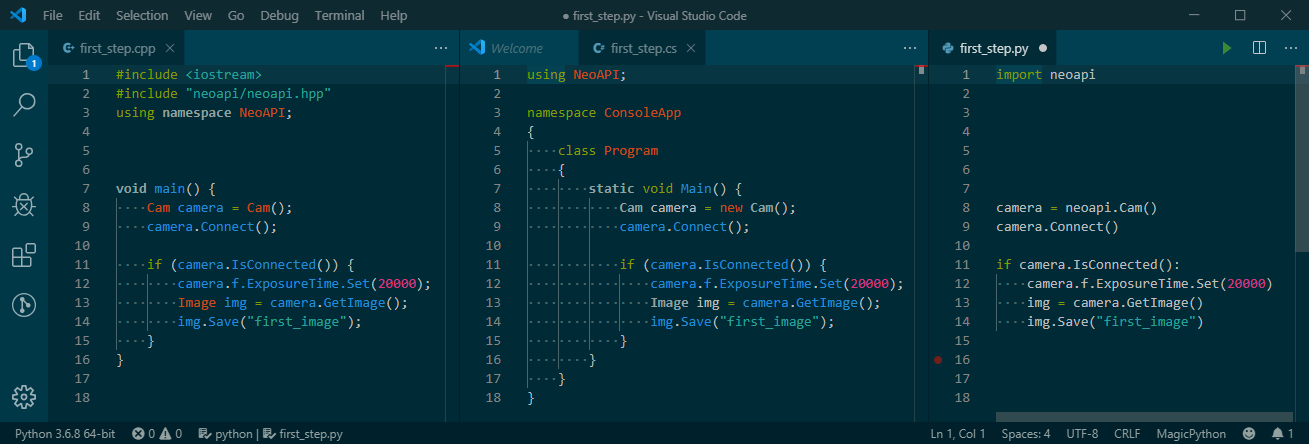Click python | first_step.py status item
This screenshot has width=1309, height=444.
pos(269,434)
